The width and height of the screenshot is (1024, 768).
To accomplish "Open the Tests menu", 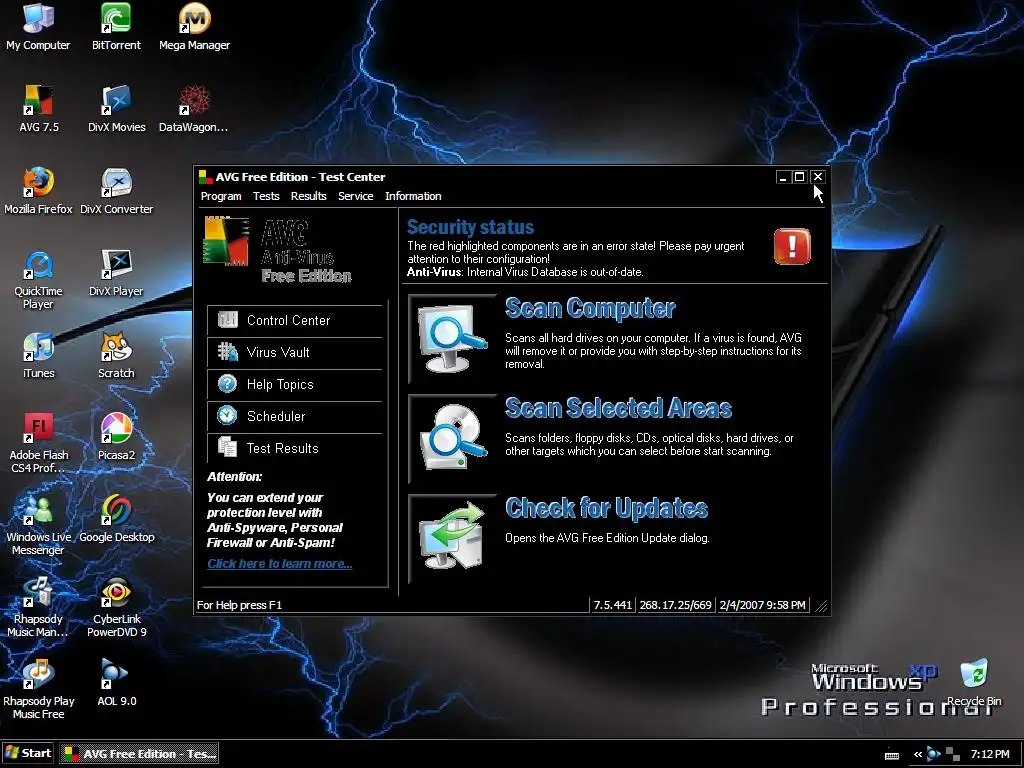I will 266,196.
